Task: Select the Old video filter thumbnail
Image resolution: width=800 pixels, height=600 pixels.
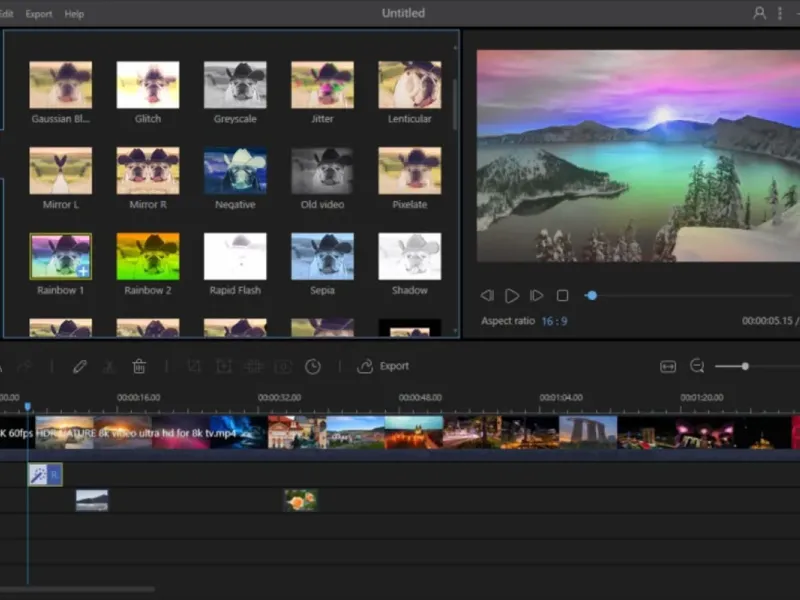Action: 322,171
